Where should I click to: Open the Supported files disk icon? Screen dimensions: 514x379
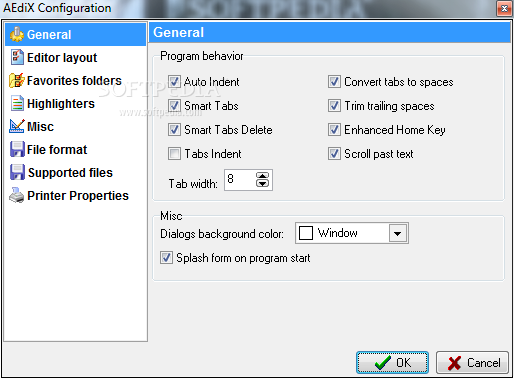click(17, 172)
